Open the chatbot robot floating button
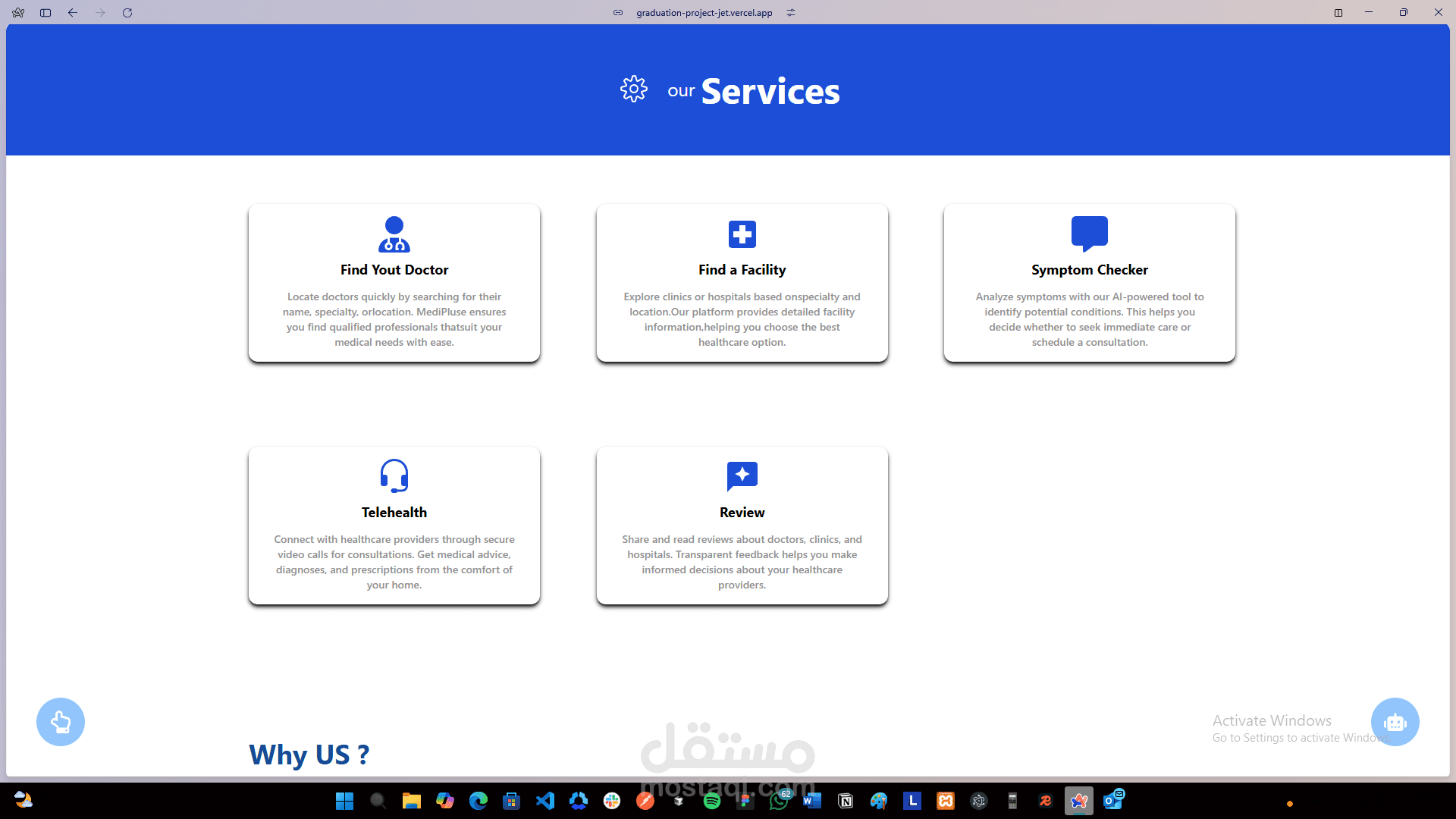 pos(1395,722)
